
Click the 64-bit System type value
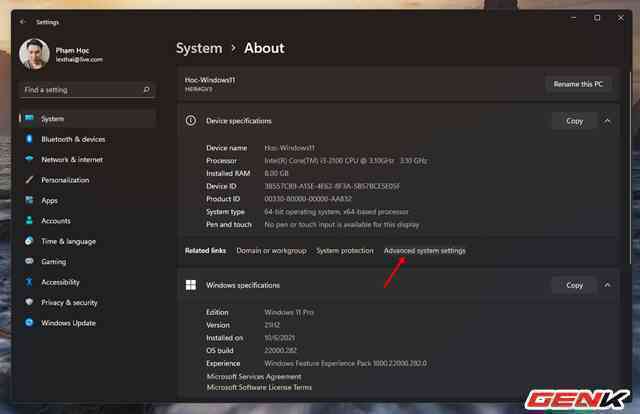[336, 211]
